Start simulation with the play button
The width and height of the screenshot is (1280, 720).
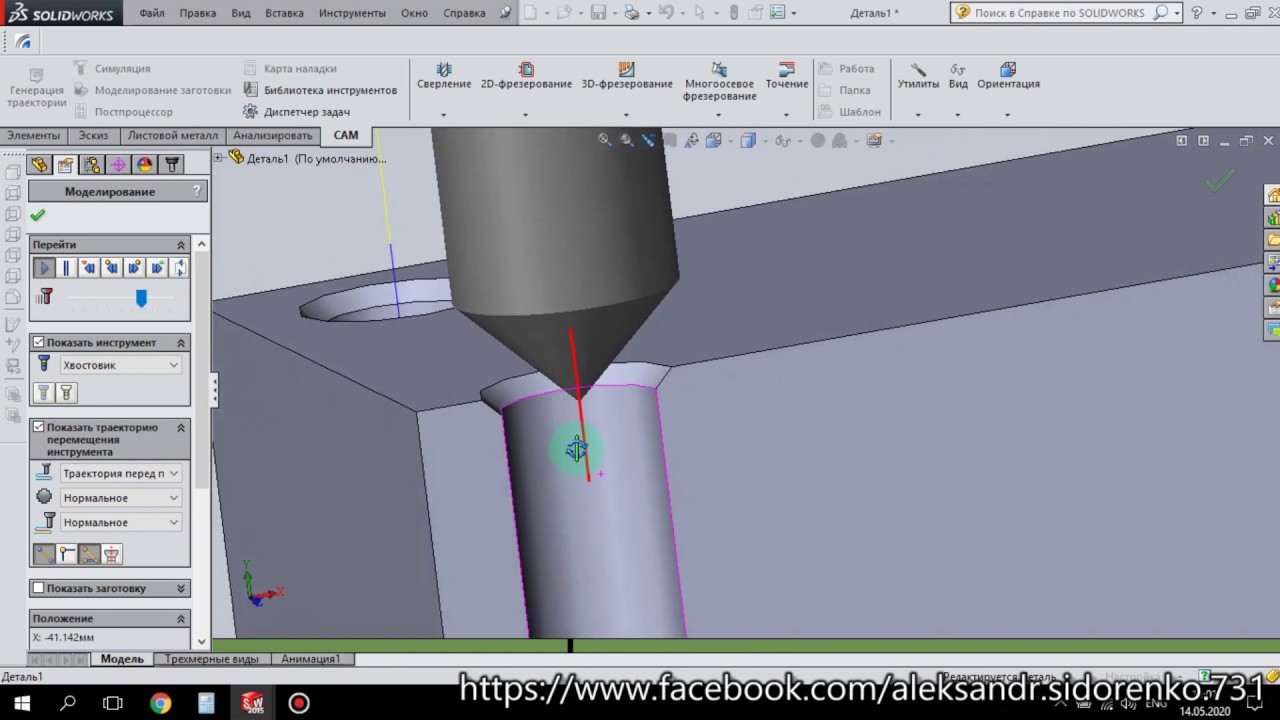44,267
